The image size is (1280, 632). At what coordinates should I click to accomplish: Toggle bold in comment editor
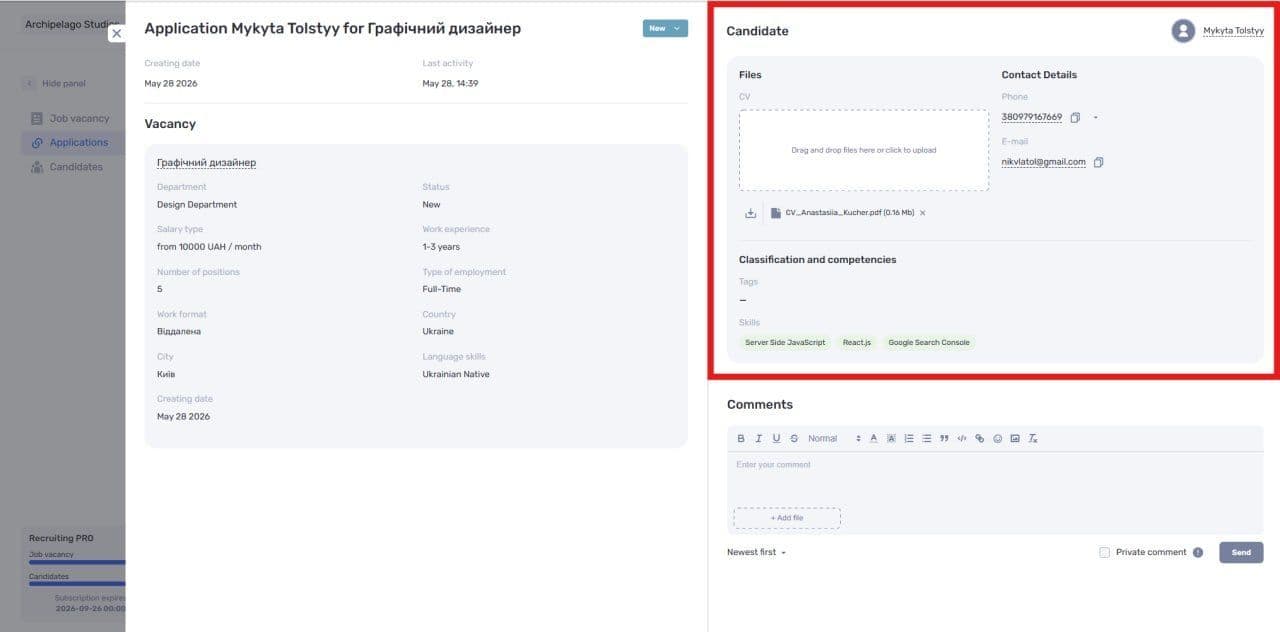(741, 438)
